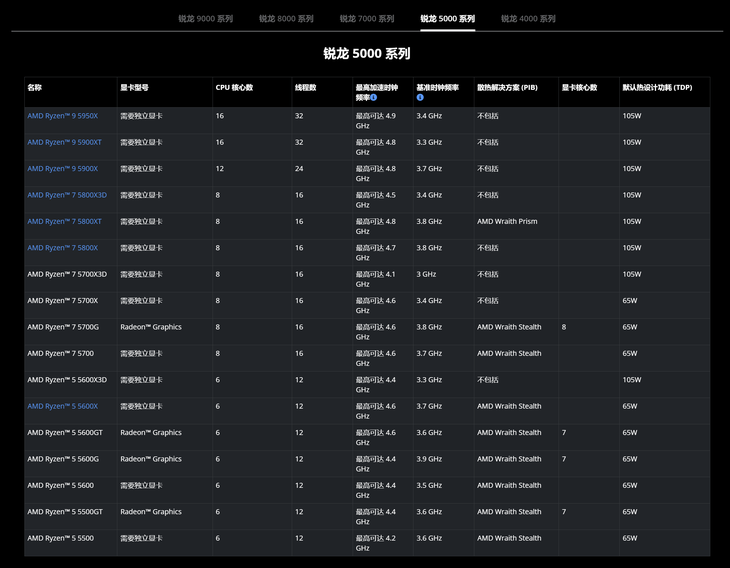Click the CPU 核心数 column header
Viewport: 730px width, 568px height.
(234, 88)
